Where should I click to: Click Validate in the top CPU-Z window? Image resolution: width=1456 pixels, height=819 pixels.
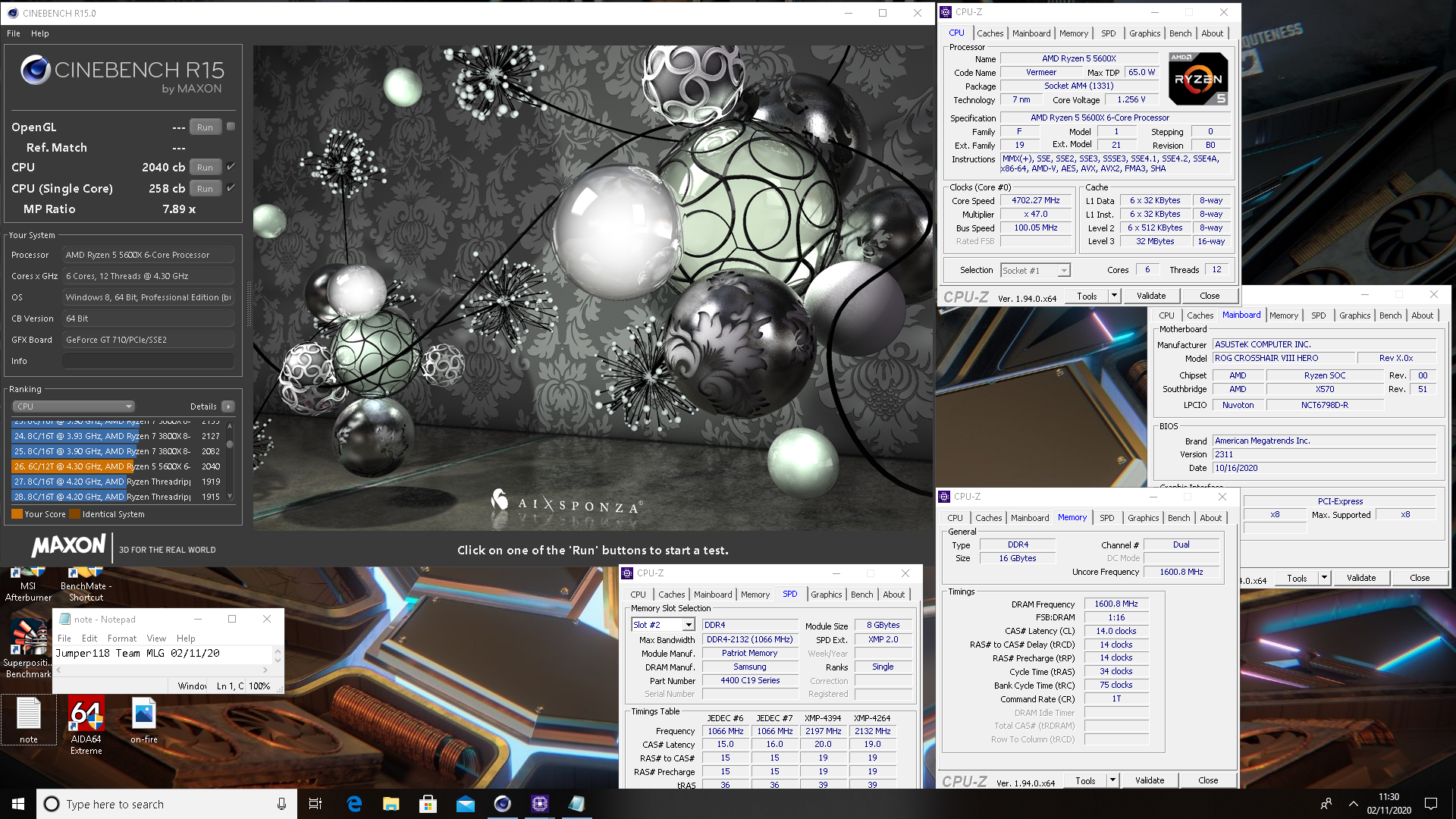point(1150,296)
